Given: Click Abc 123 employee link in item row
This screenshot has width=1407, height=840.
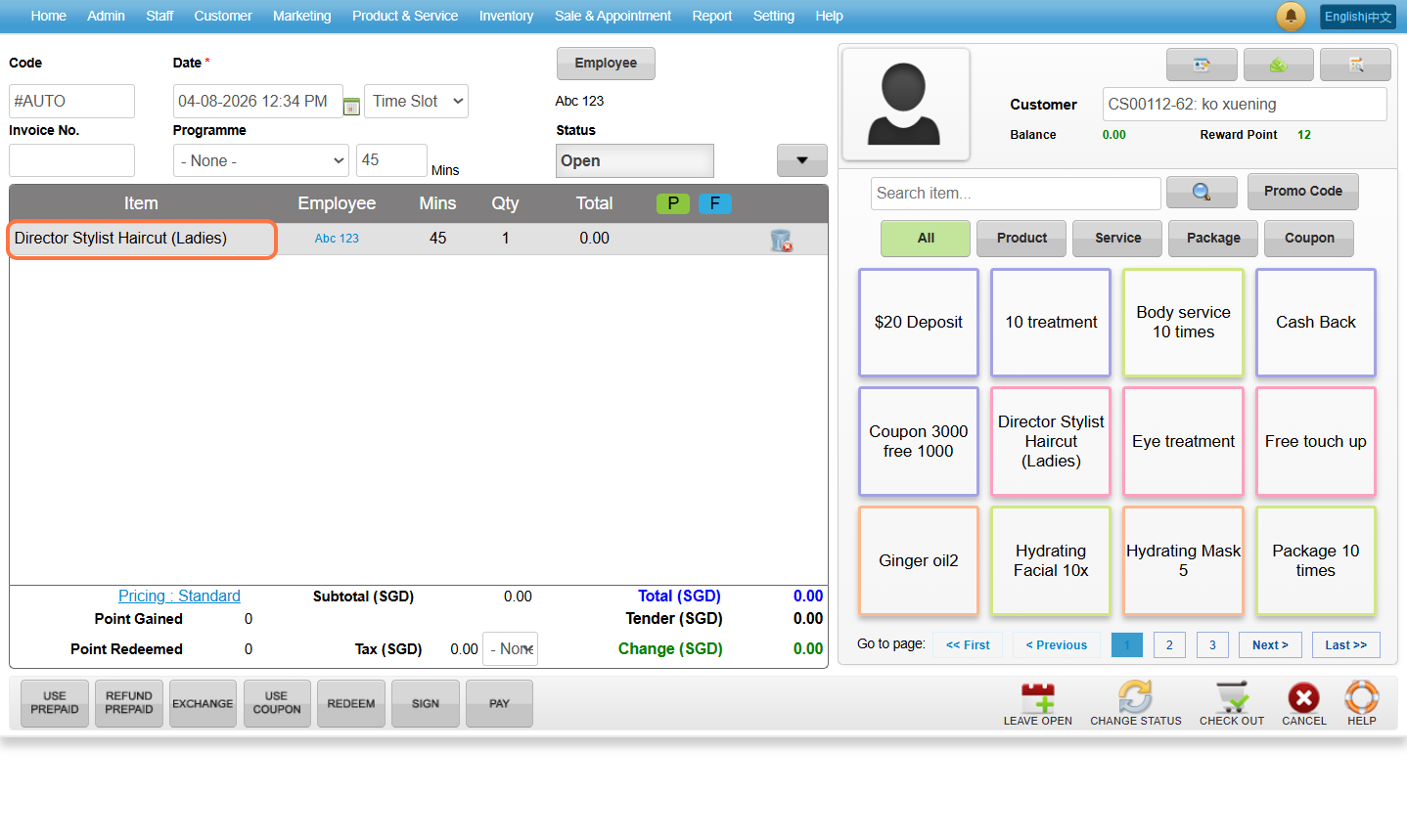Looking at the screenshot, I should [x=337, y=239].
